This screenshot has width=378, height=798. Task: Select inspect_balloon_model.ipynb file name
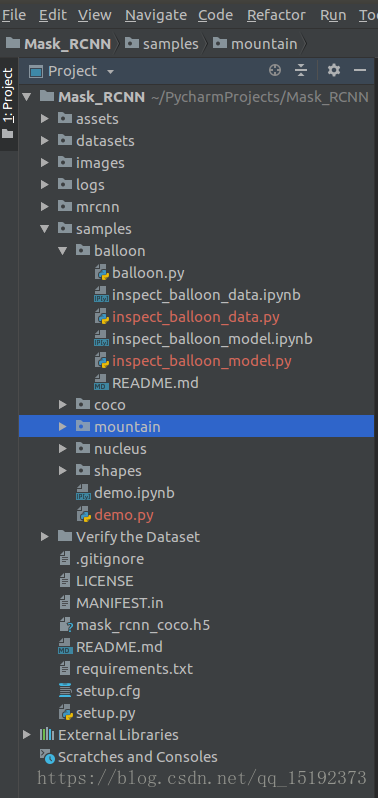point(212,339)
